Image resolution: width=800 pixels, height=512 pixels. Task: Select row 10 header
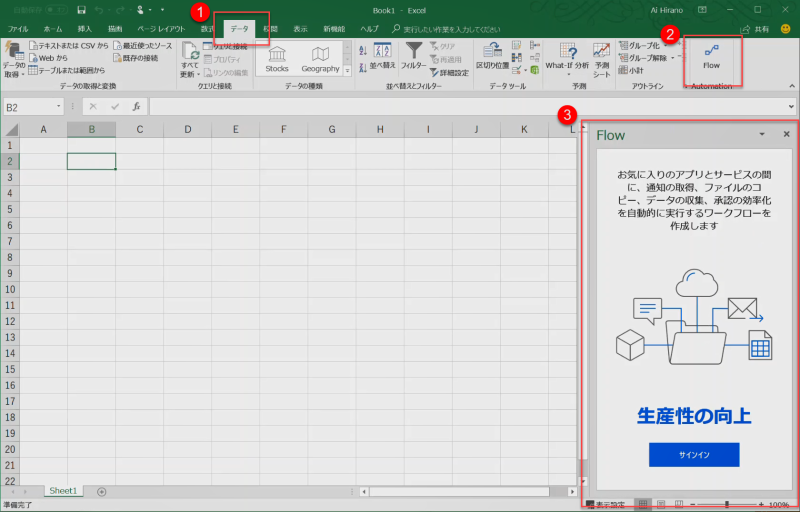coord(10,289)
